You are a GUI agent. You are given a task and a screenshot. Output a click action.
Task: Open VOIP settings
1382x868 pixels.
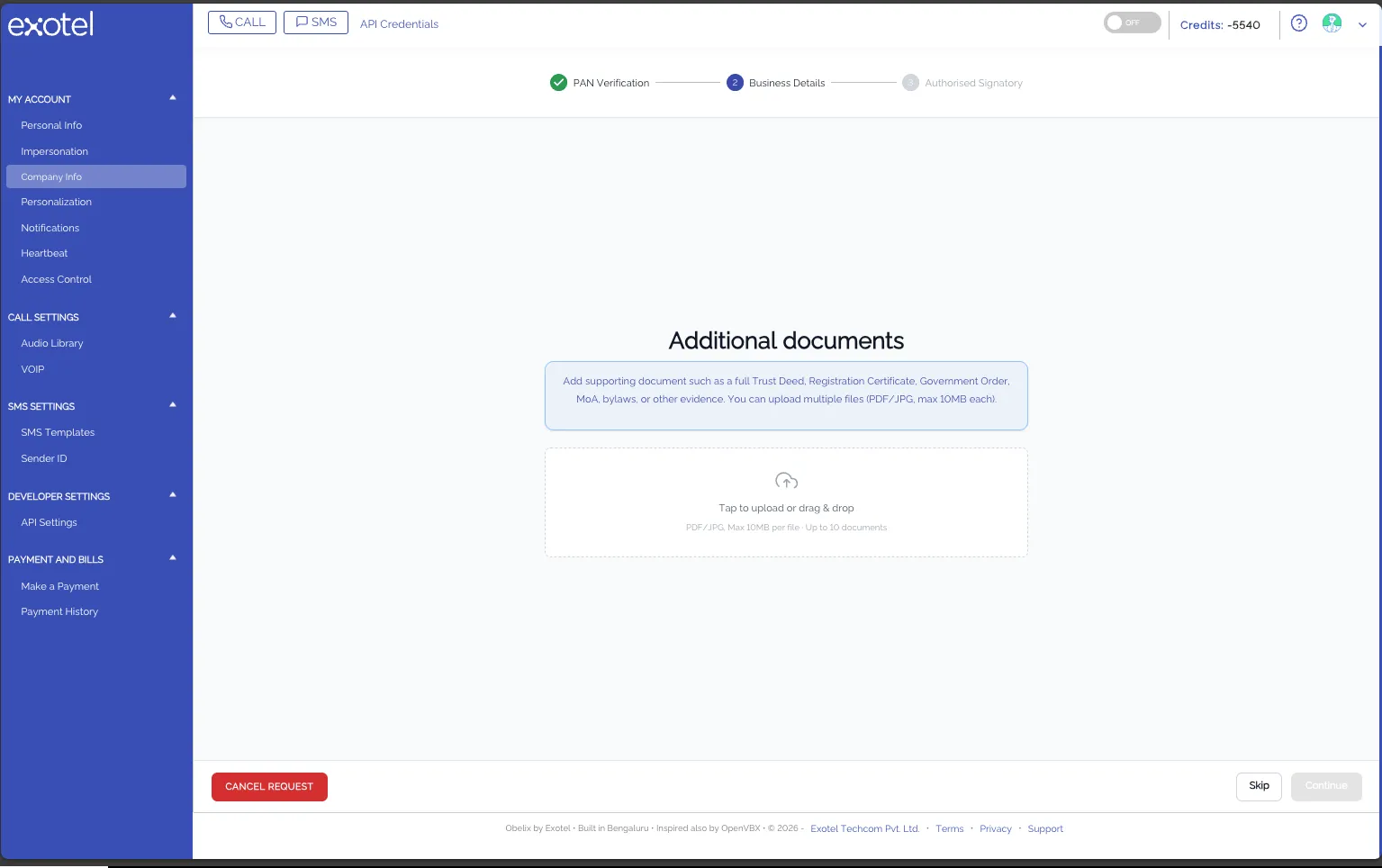click(x=32, y=369)
